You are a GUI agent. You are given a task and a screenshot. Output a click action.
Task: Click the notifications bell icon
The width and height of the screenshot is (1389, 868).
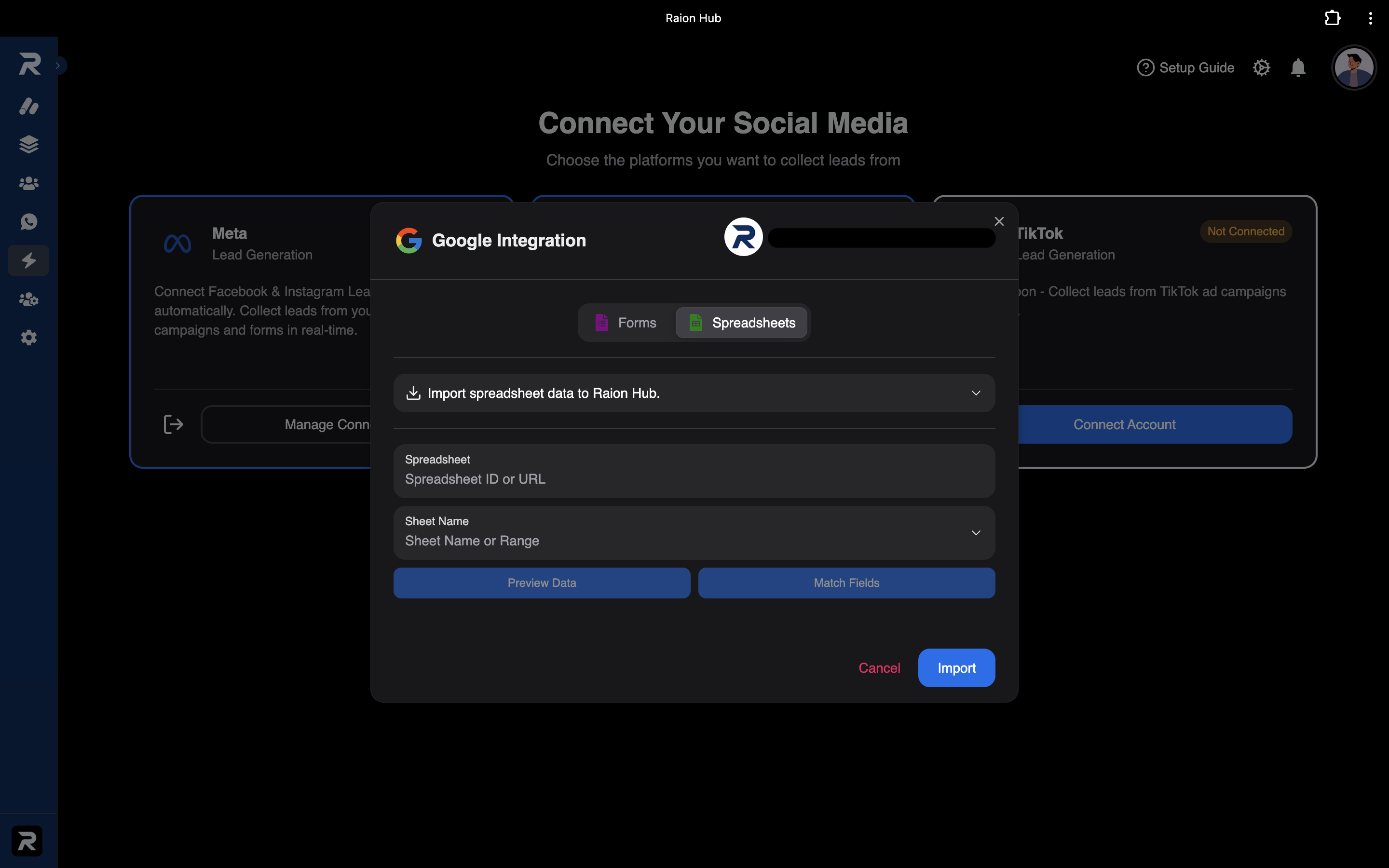point(1298,68)
